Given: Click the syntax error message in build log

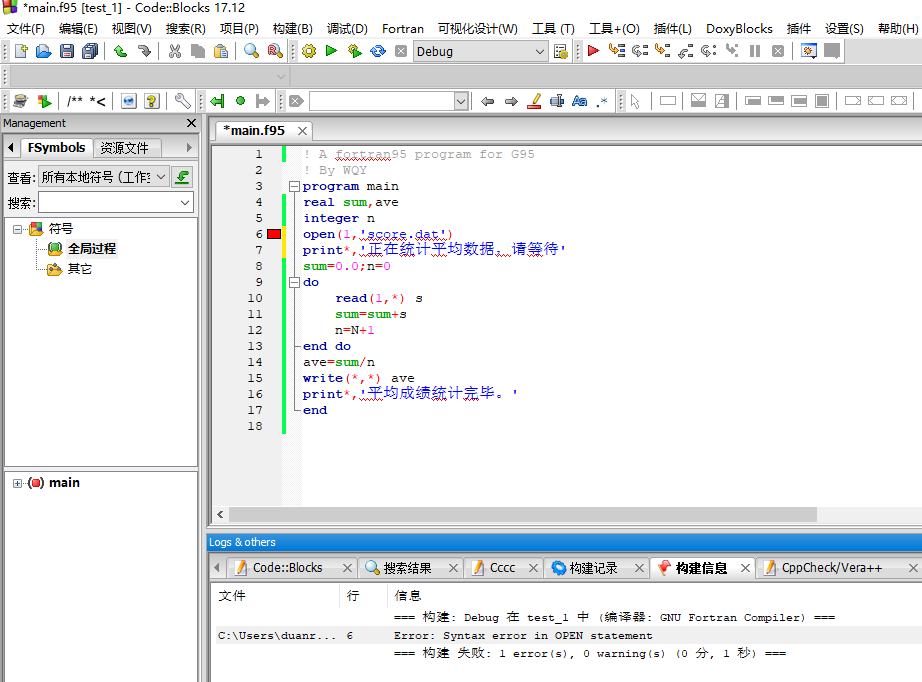Looking at the screenshot, I should (523, 635).
